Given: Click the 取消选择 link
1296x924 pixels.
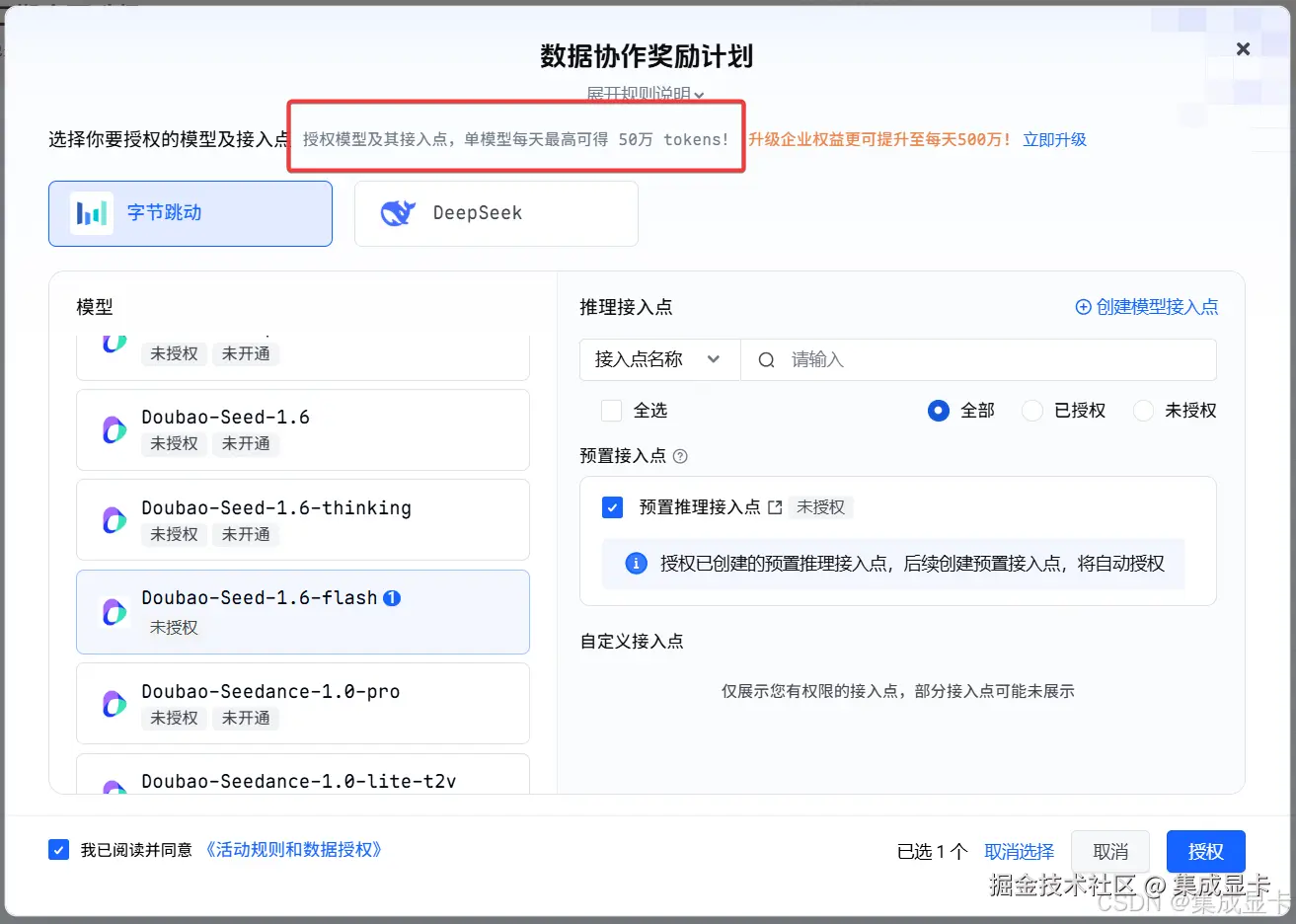Looking at the screenshot, I should (1019, 851).
